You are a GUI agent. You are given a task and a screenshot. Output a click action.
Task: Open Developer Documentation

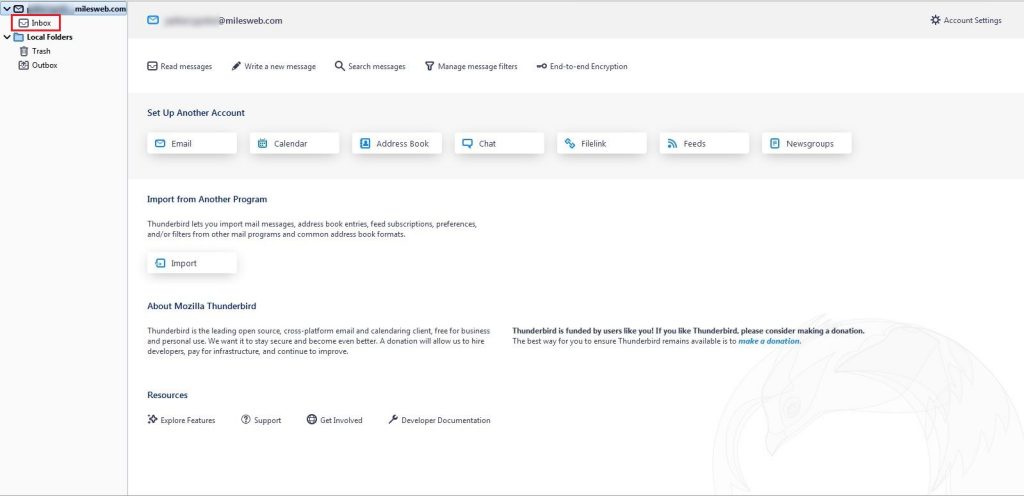point(440,420)
